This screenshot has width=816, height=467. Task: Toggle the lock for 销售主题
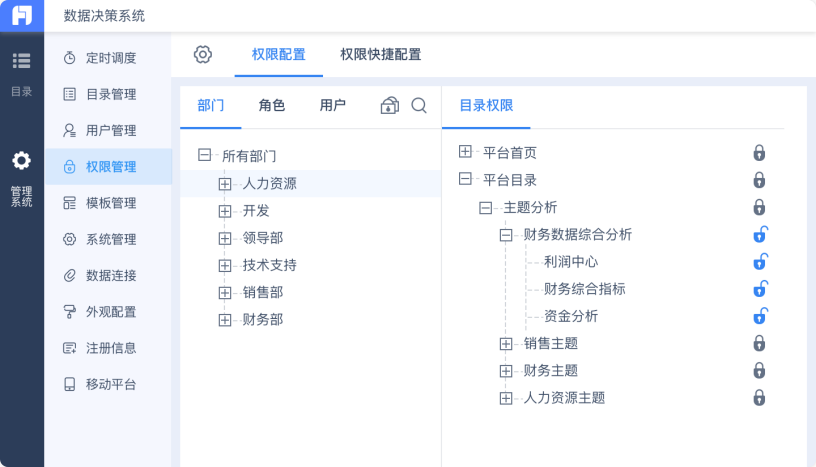click(759, 343)
